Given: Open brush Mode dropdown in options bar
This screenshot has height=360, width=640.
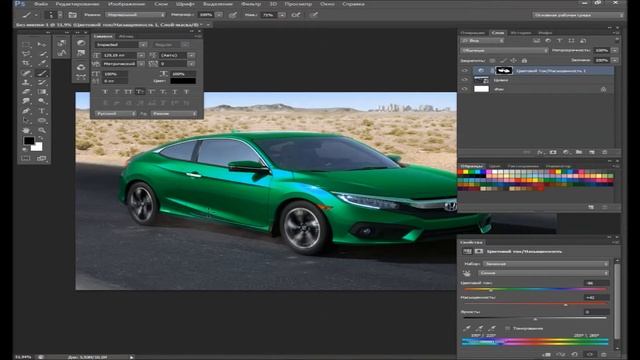Looking at the screenshot, I should click(136, 15).
